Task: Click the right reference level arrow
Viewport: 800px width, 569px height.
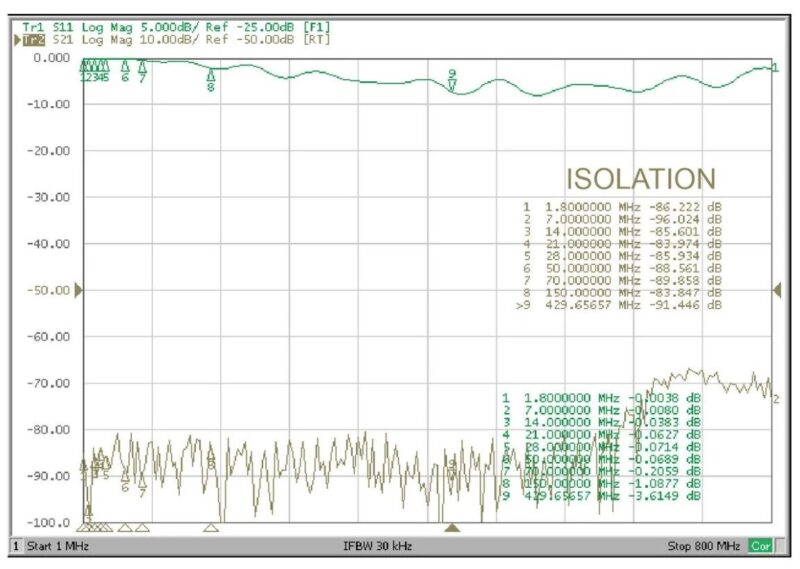Action: 776,290
